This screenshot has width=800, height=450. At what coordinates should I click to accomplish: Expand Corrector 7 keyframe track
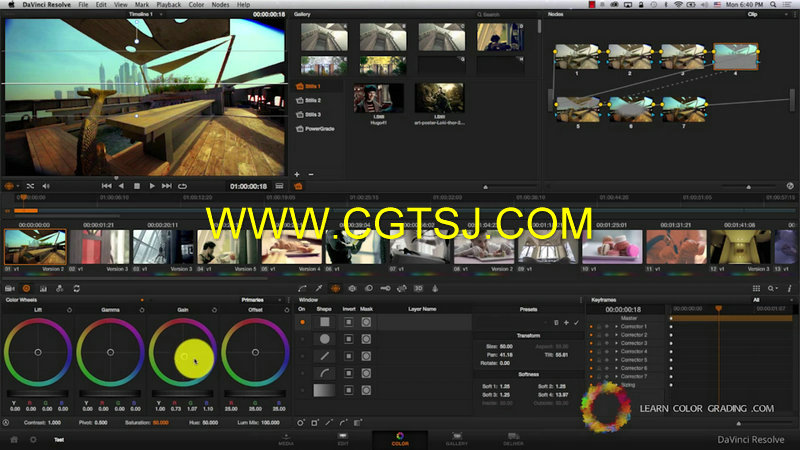616,377
